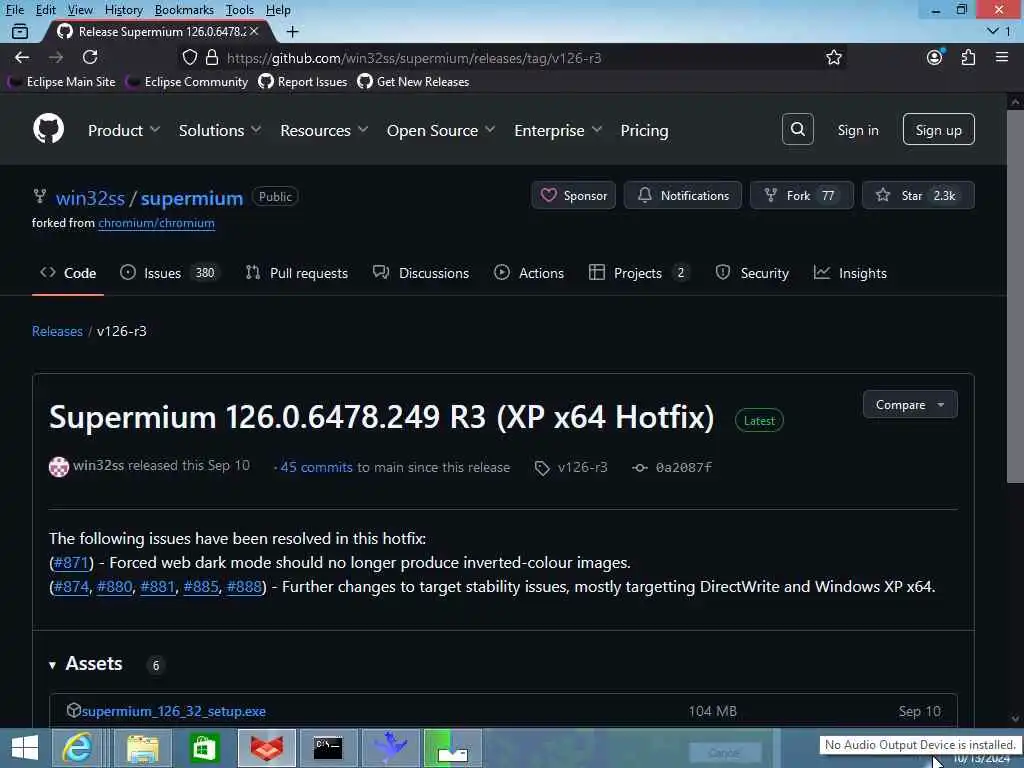Open the browser Tools menu
This screenshot has width=1024, height=768.
[x=240, y=10]
